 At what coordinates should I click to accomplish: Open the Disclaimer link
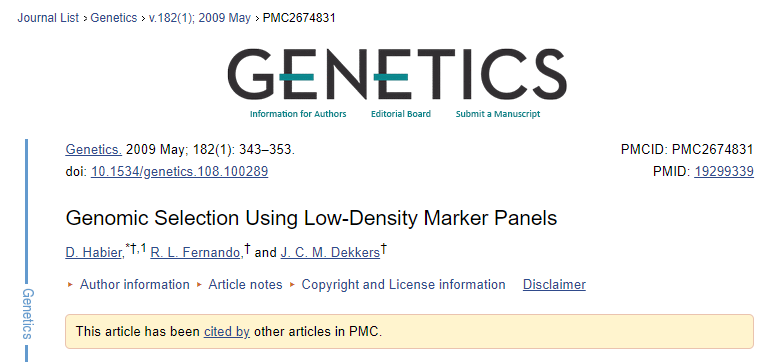[x=554, y=285]
